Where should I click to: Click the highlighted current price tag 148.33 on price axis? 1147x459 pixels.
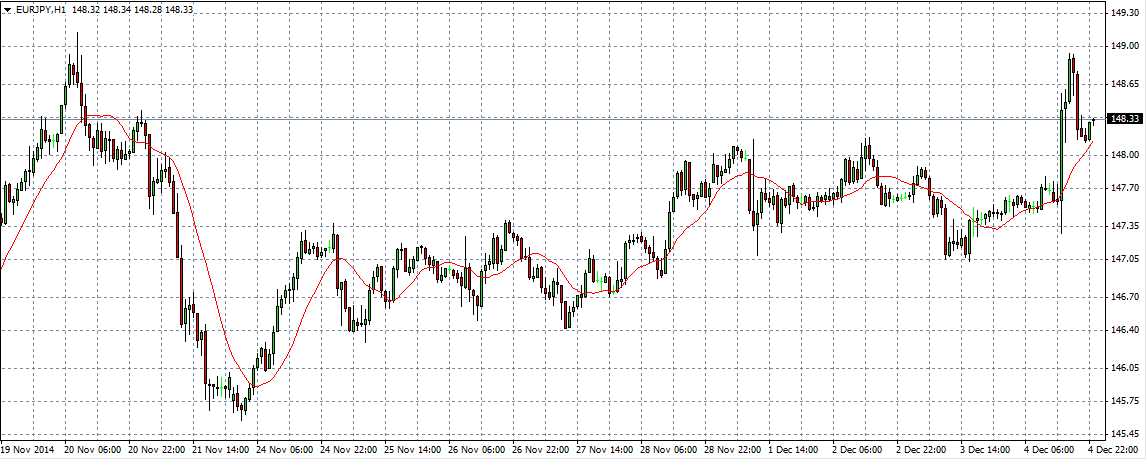(1124, 119)
